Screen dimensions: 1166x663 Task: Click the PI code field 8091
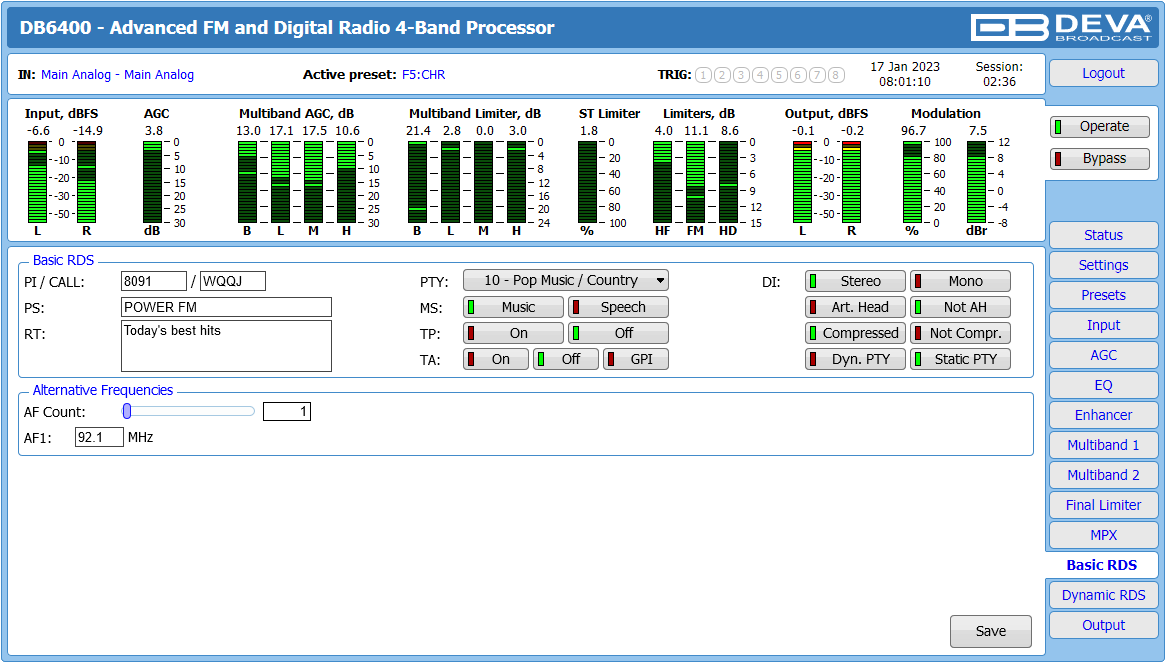(154, 281)
